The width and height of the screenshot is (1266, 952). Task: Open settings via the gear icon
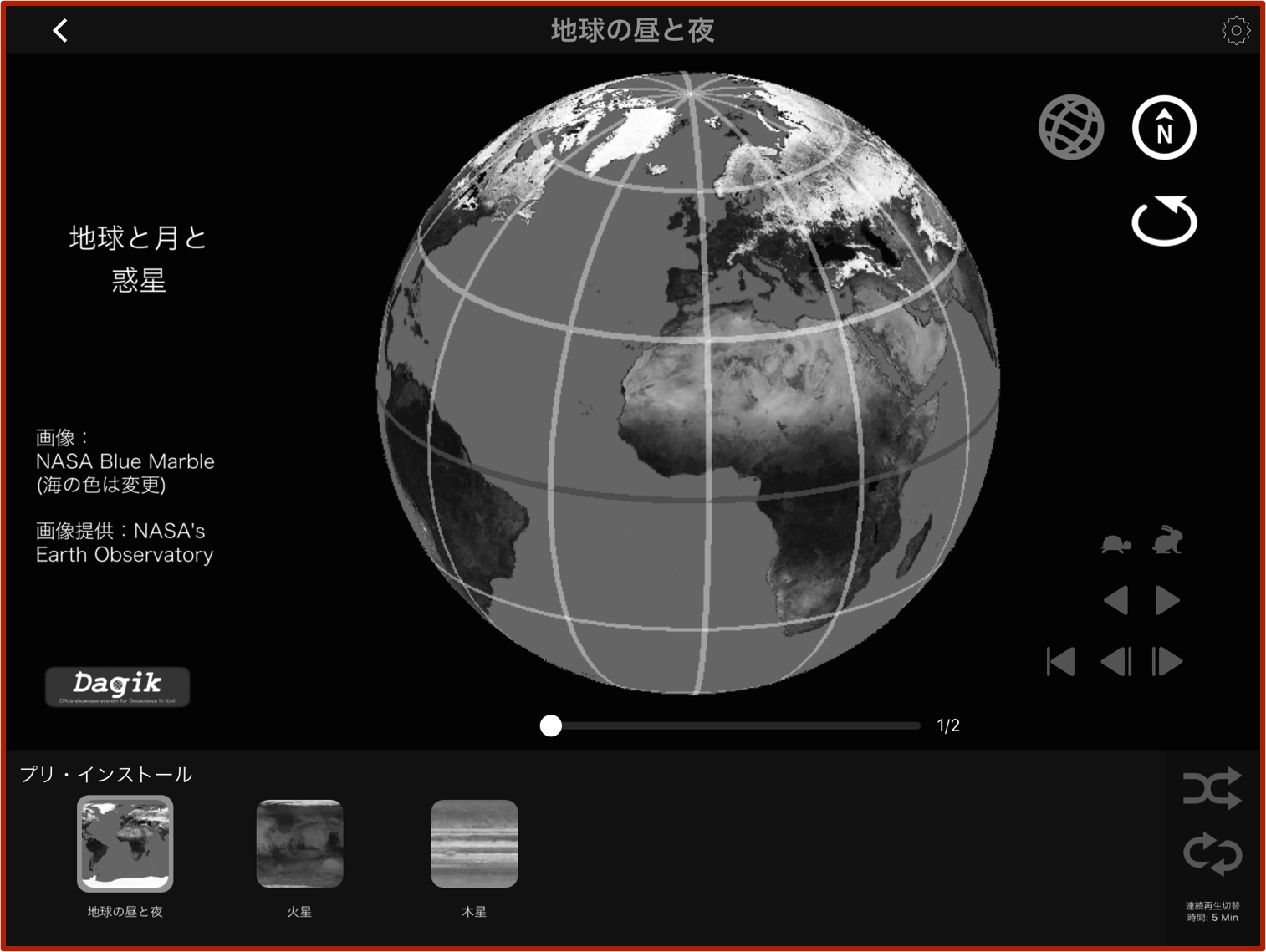pyautogui.click(x=1235, y=31)
